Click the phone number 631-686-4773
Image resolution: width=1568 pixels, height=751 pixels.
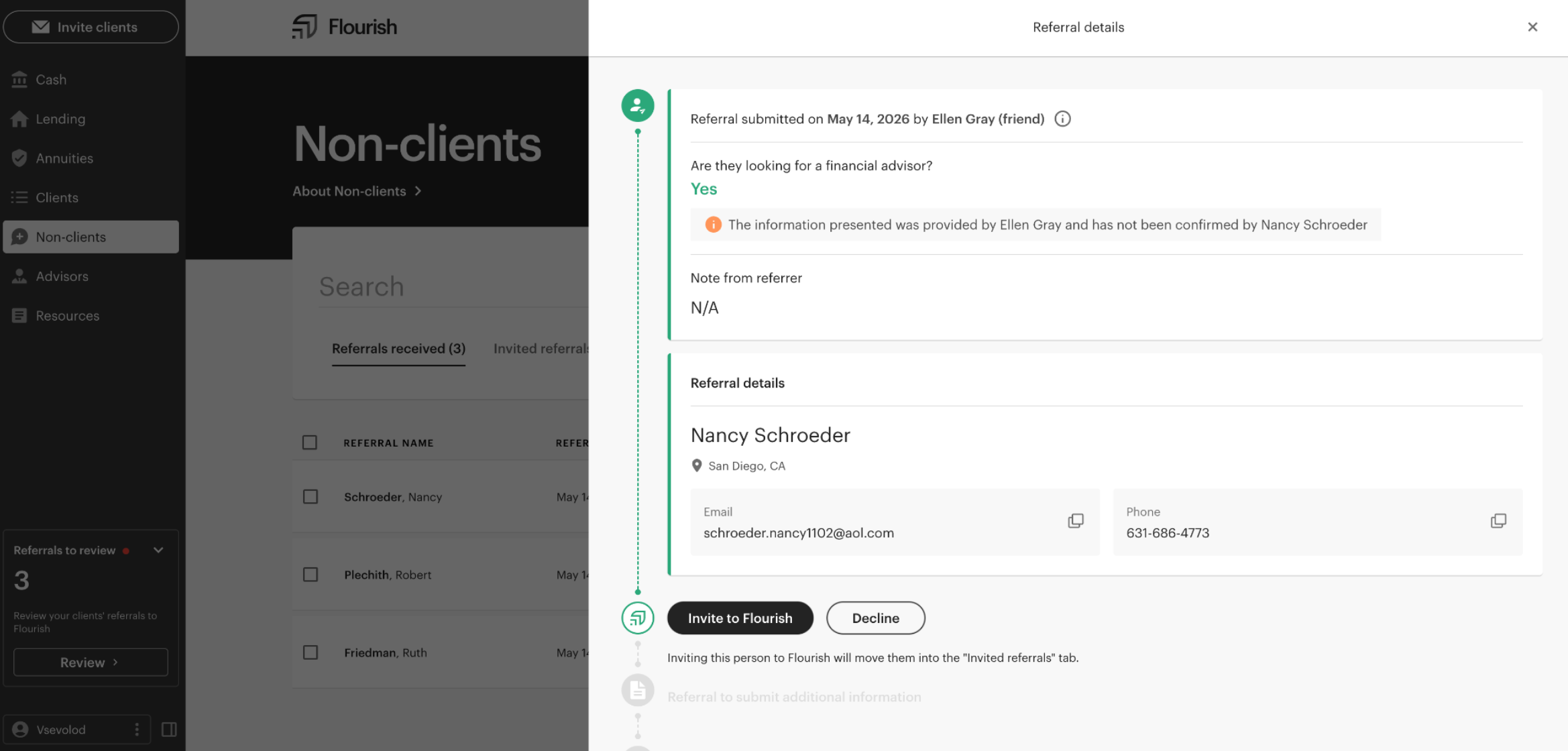(x=1168, y=533)
